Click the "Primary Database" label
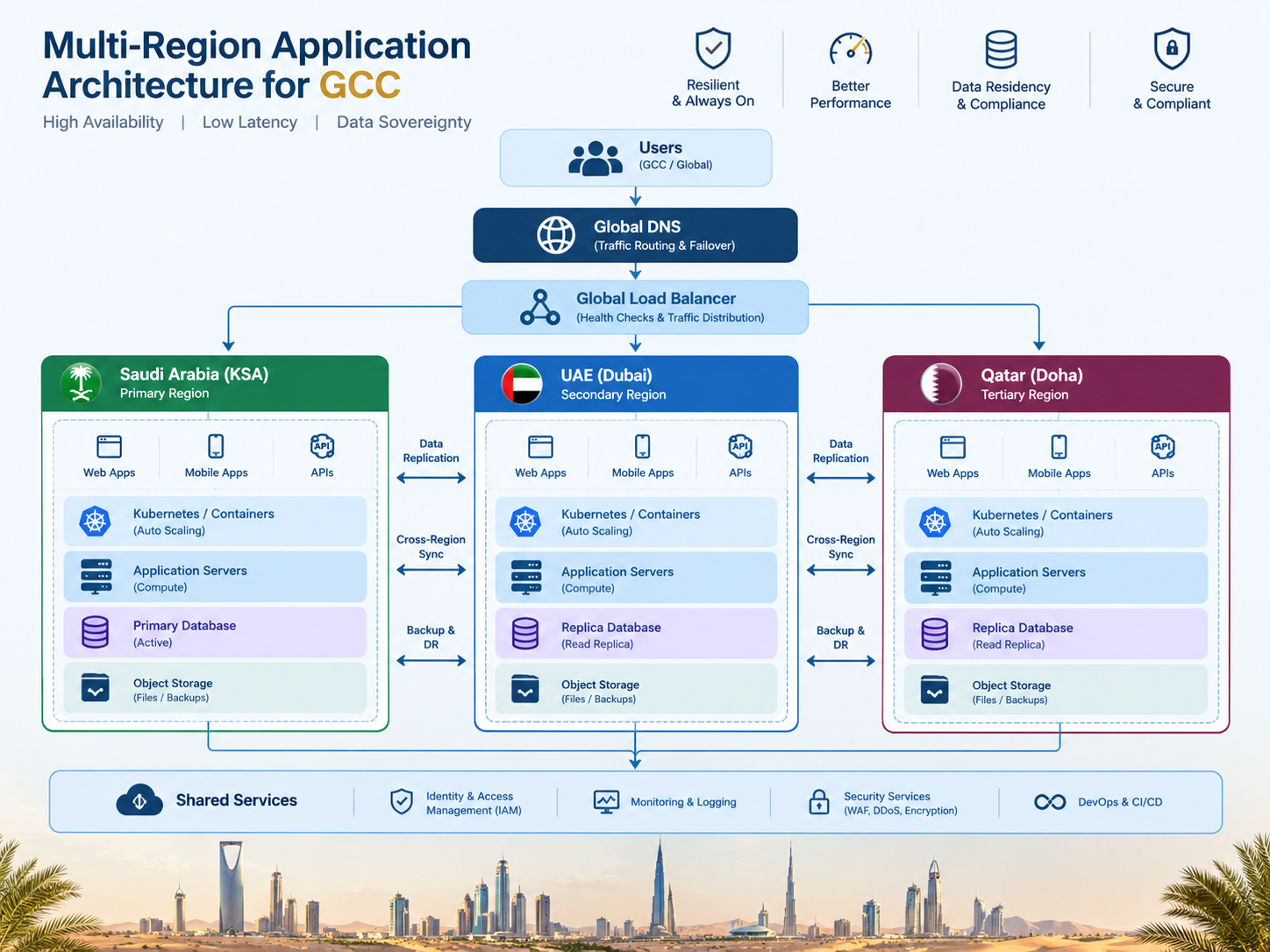This screenshot has height=952, width=1270. (184, 626)
